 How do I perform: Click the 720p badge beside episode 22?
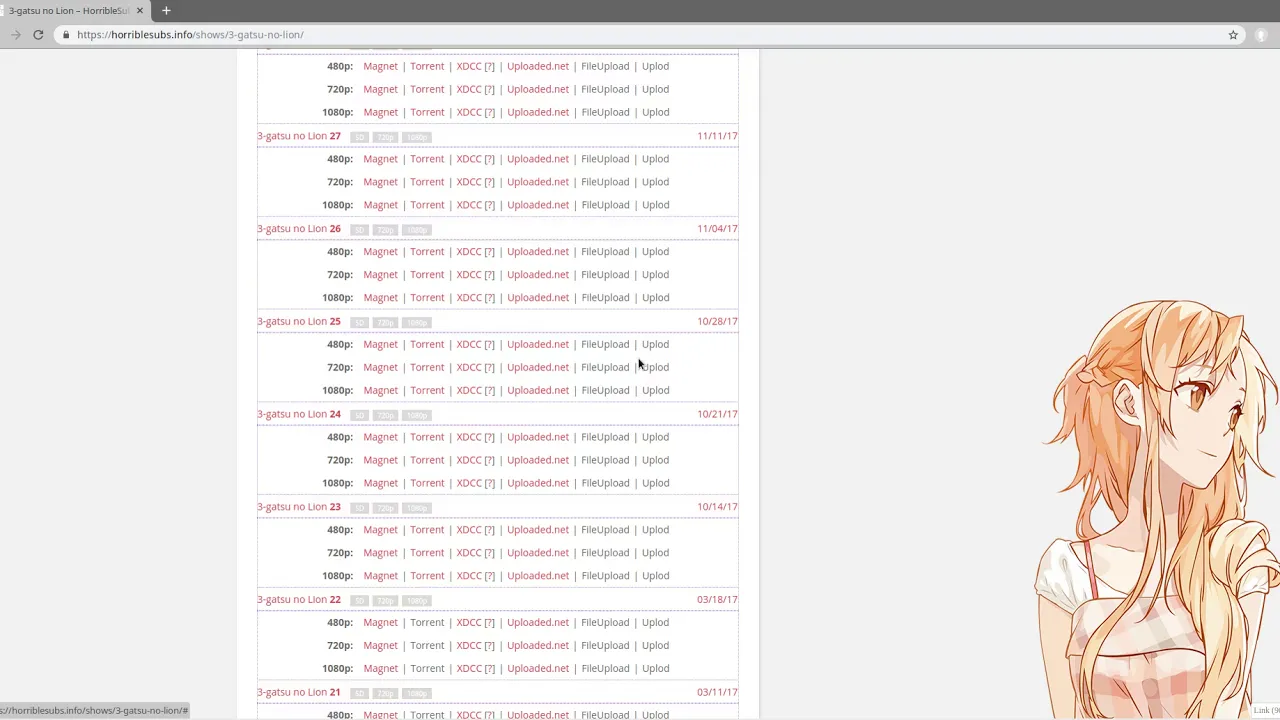click(x=385, y=601)
